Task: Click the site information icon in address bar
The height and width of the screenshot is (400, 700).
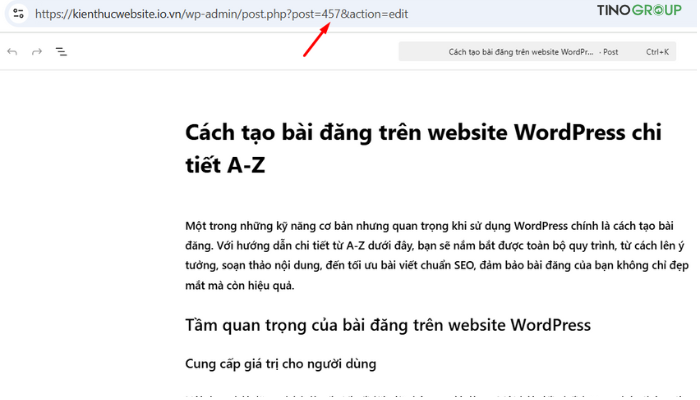Action: coord(18,13)
